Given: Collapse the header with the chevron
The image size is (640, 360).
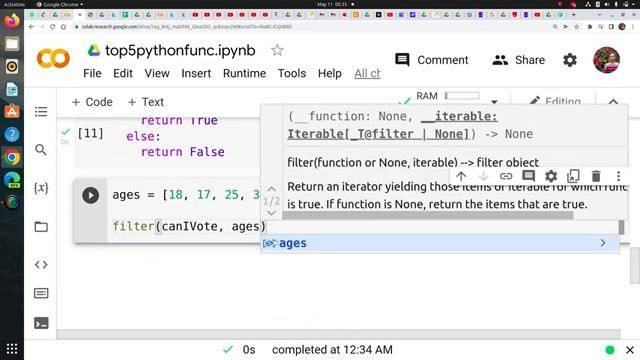Looking at the screenshot, I should pos(613,102).
